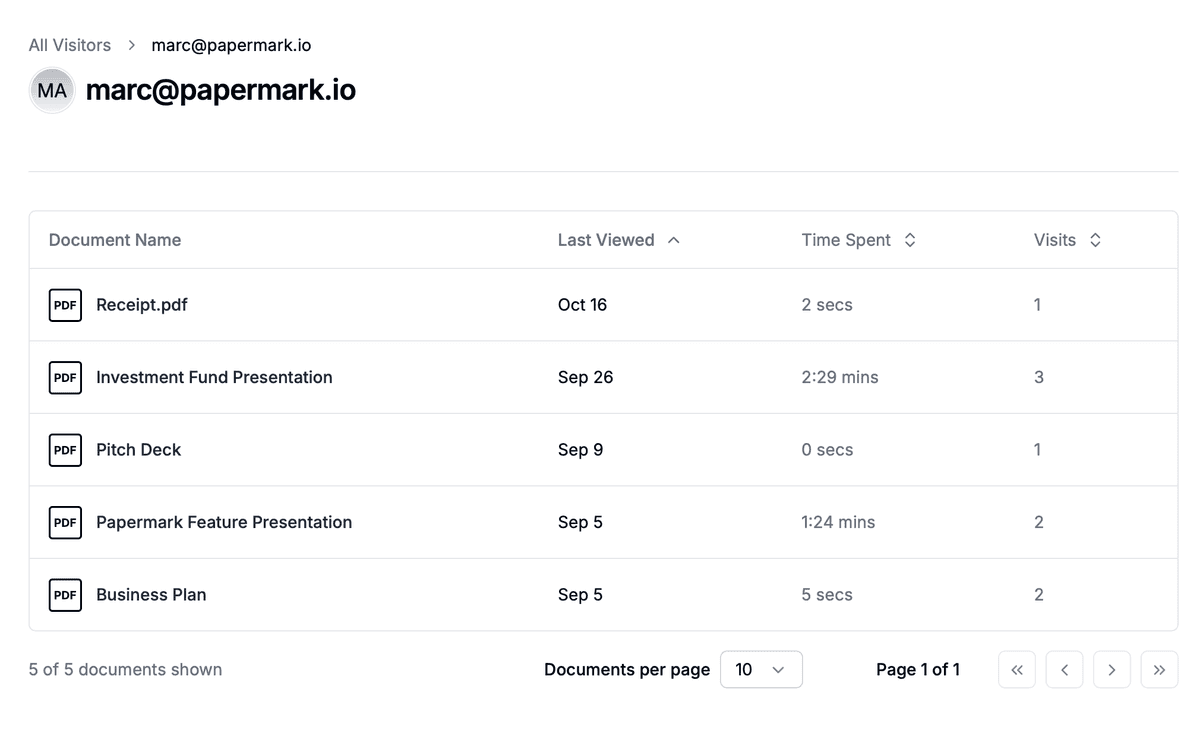Image resolution: width=1200 pixels, height=746 pixels.
Task: Jump to last page with double-right arrows
Action: click(x=1159, y=670)
